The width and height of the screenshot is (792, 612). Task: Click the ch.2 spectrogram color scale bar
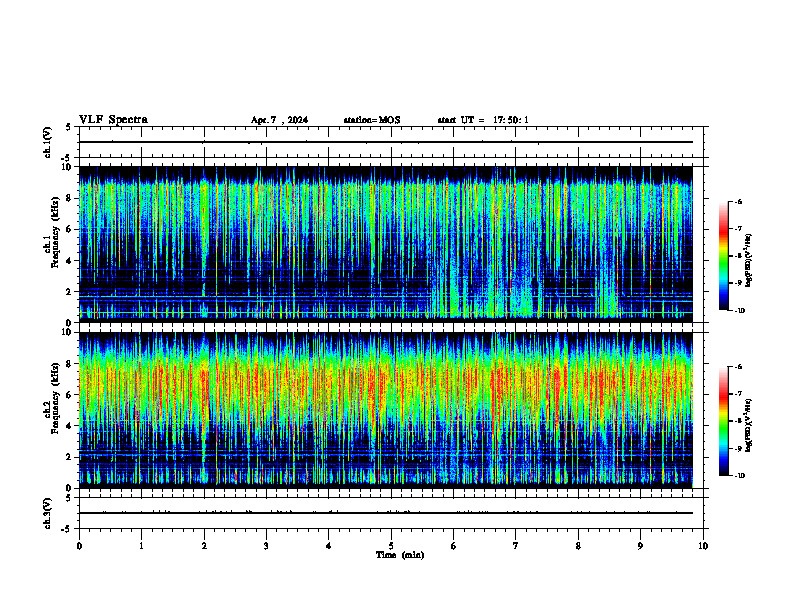[723, 421]
